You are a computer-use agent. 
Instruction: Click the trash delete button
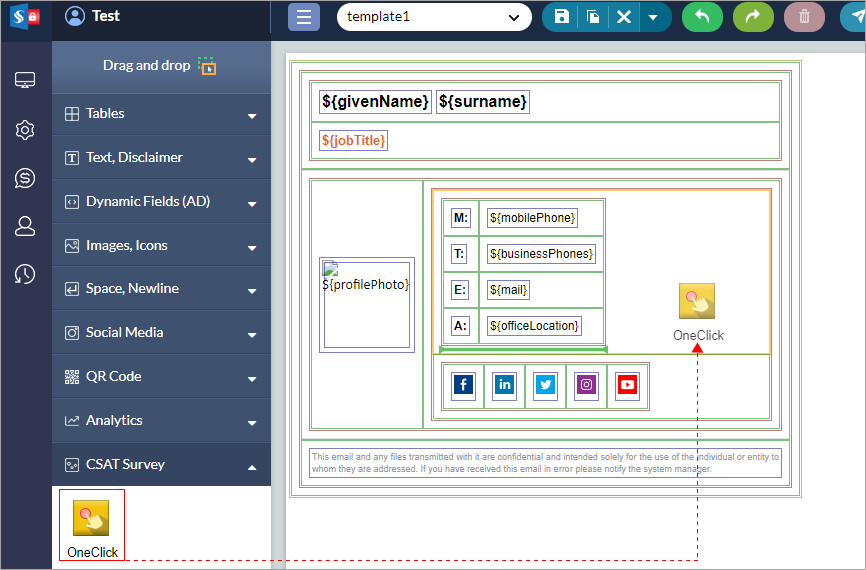(804, 17)
